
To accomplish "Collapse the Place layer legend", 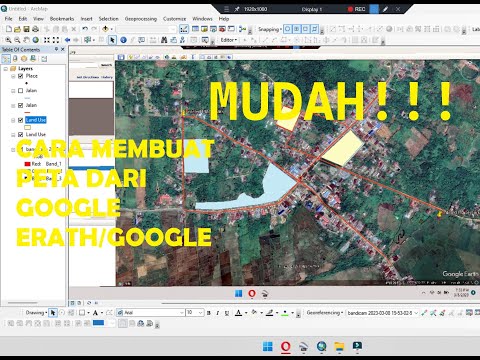I will coord(13,76).
